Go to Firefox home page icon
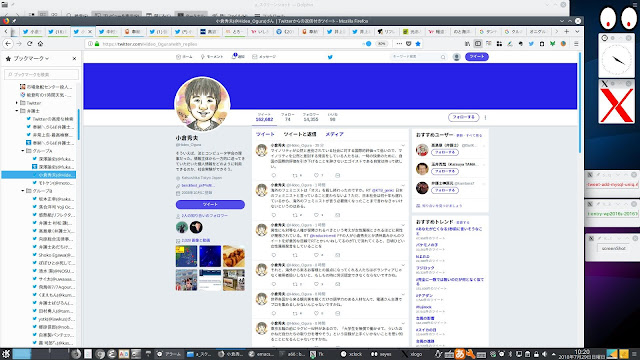The height and width of the screenshot is (360, 640). [x=40, y=44]
